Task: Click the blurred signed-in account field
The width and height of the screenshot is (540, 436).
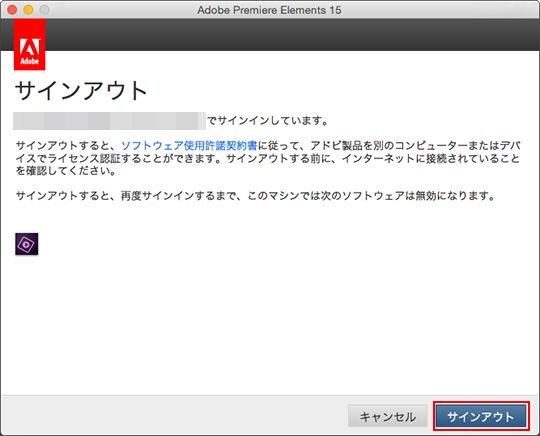Action: (x=110, y=121)
